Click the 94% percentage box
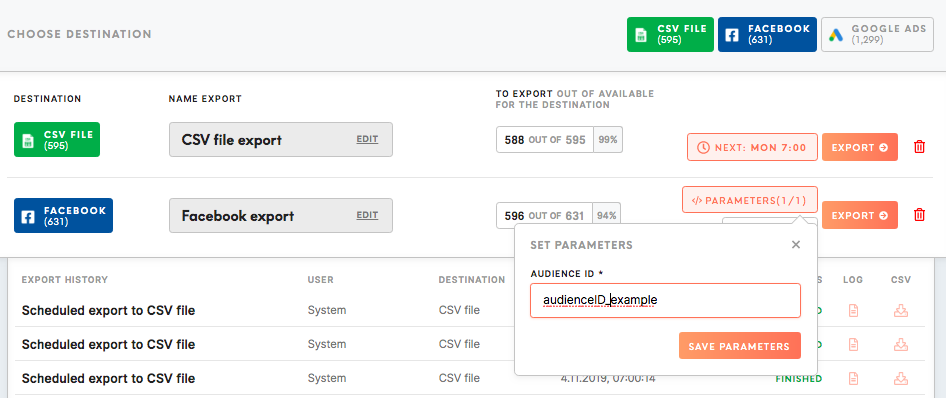Viewport: 946px width, 398px height. [x=608, y=215]
